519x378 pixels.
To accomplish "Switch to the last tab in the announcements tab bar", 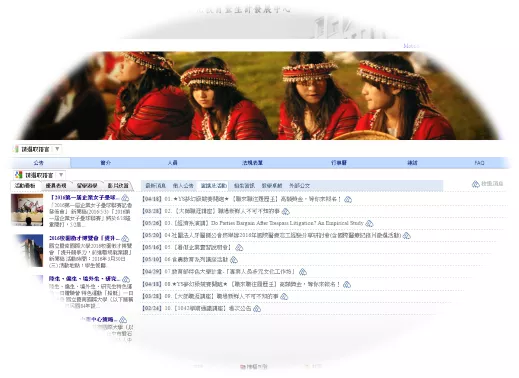I will 299,186.
